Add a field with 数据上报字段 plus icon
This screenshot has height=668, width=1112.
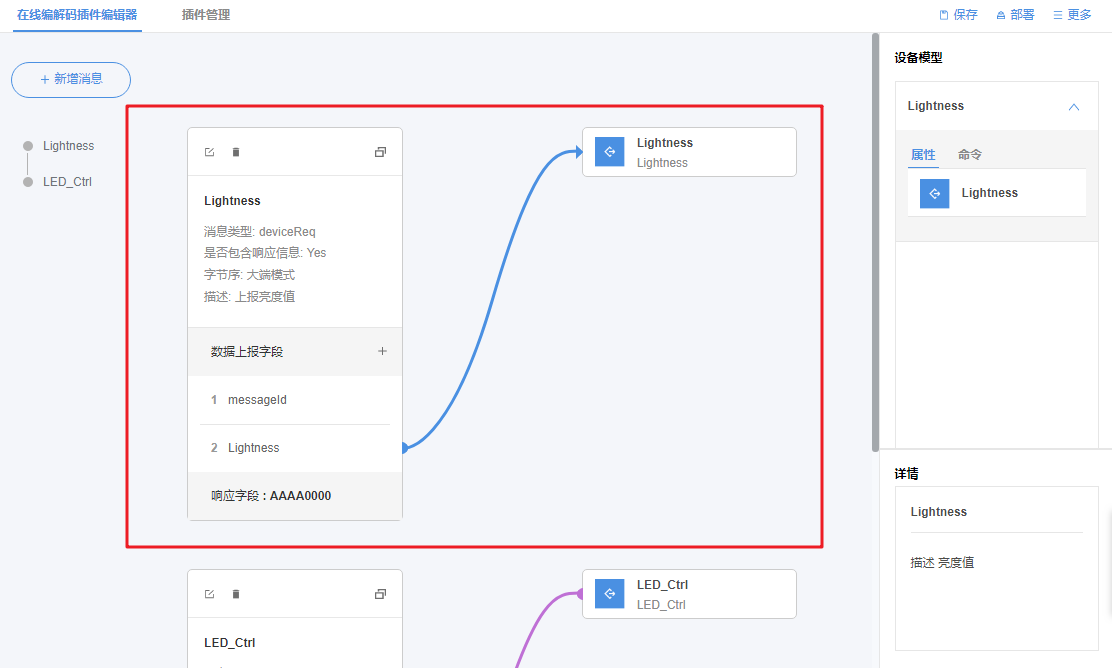(382, 351)
